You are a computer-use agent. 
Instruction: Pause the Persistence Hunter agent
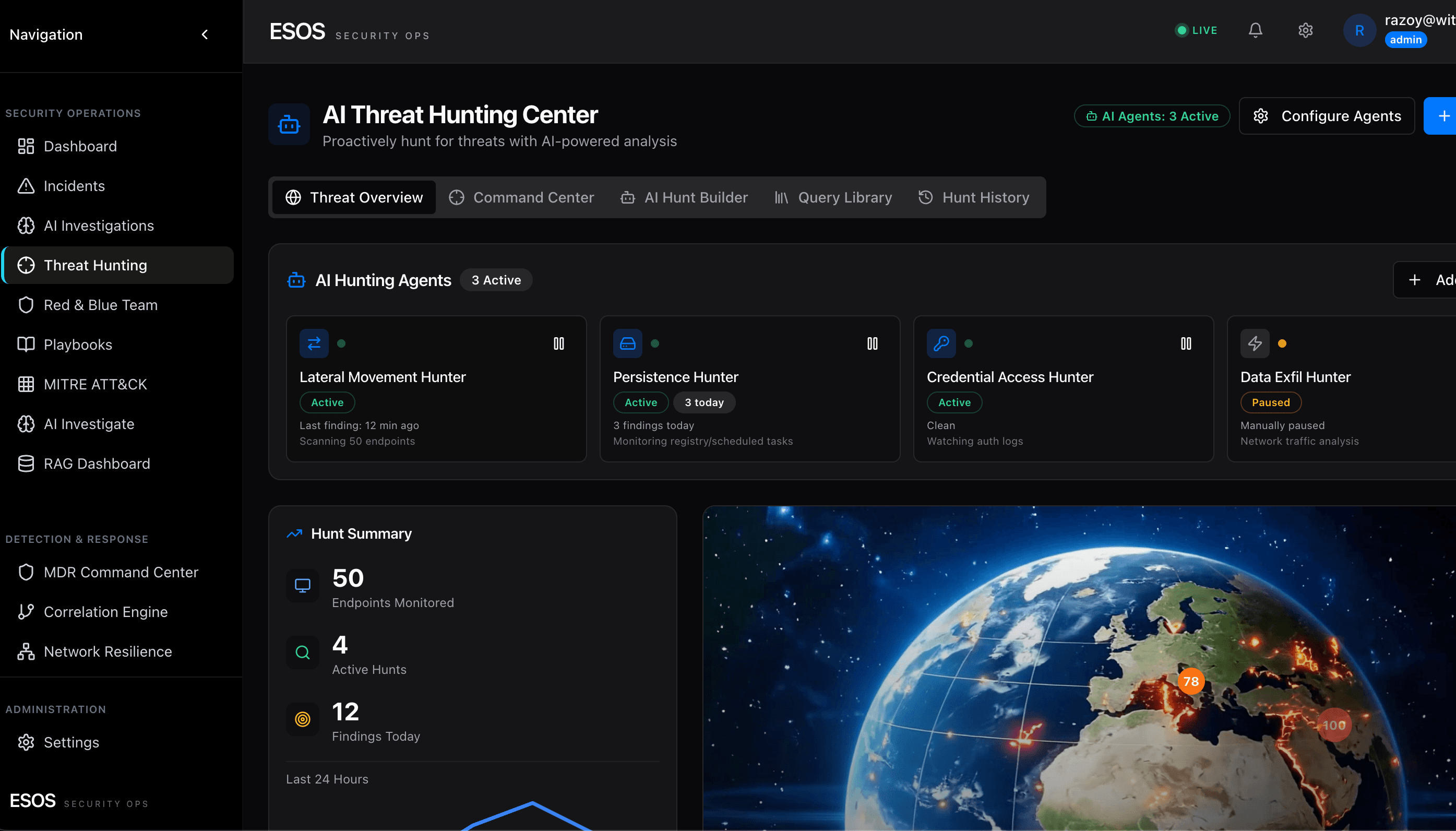(x=872, y=343)
